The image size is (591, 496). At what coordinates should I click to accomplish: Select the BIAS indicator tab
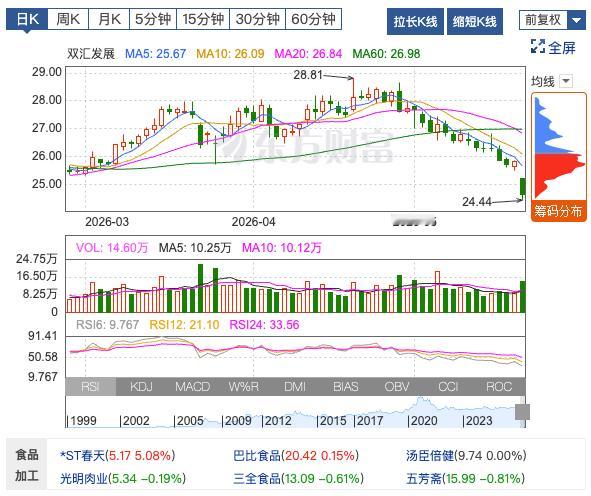(x=346, y=386)
